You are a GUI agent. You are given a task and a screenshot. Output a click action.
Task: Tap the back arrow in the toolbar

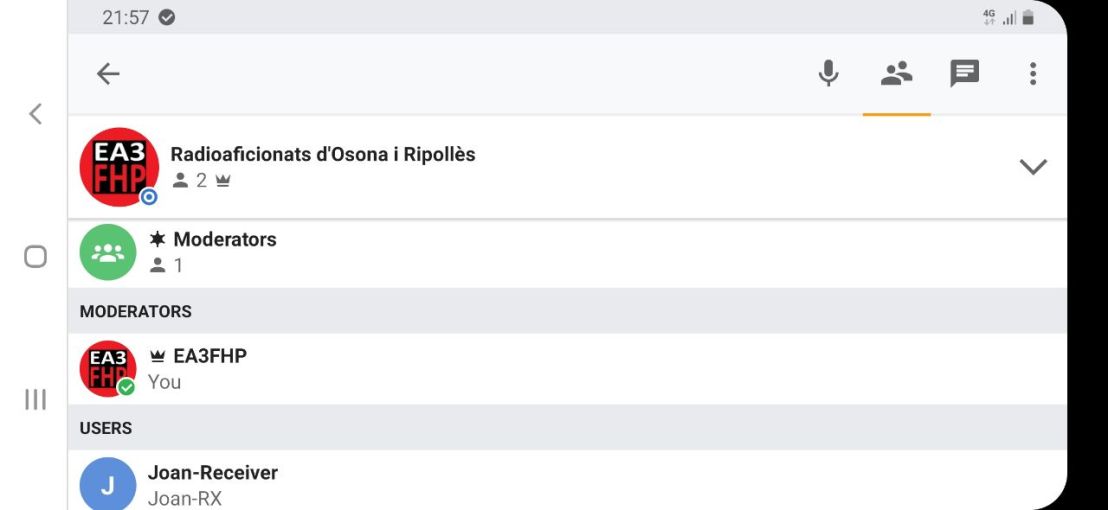(108, 74)
